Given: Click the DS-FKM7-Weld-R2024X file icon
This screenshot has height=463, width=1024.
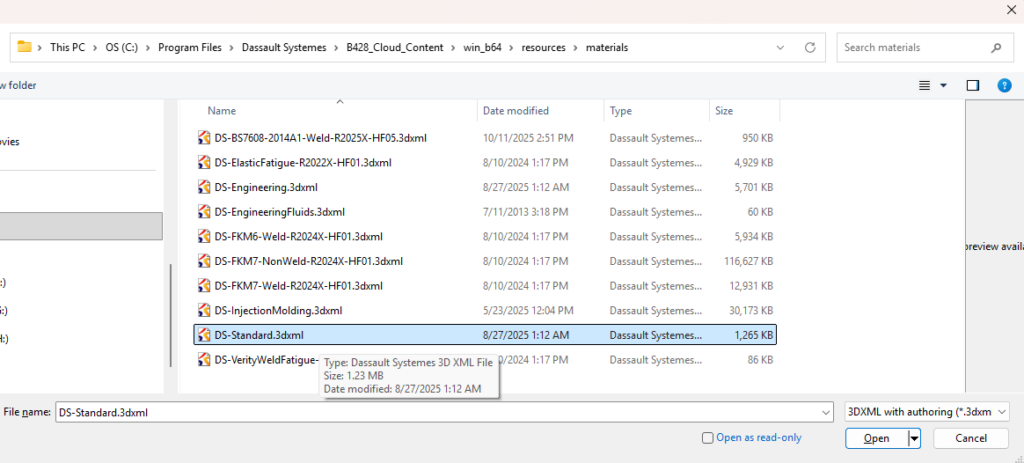Looking at the screenshot, I should [x=204, y=285].
